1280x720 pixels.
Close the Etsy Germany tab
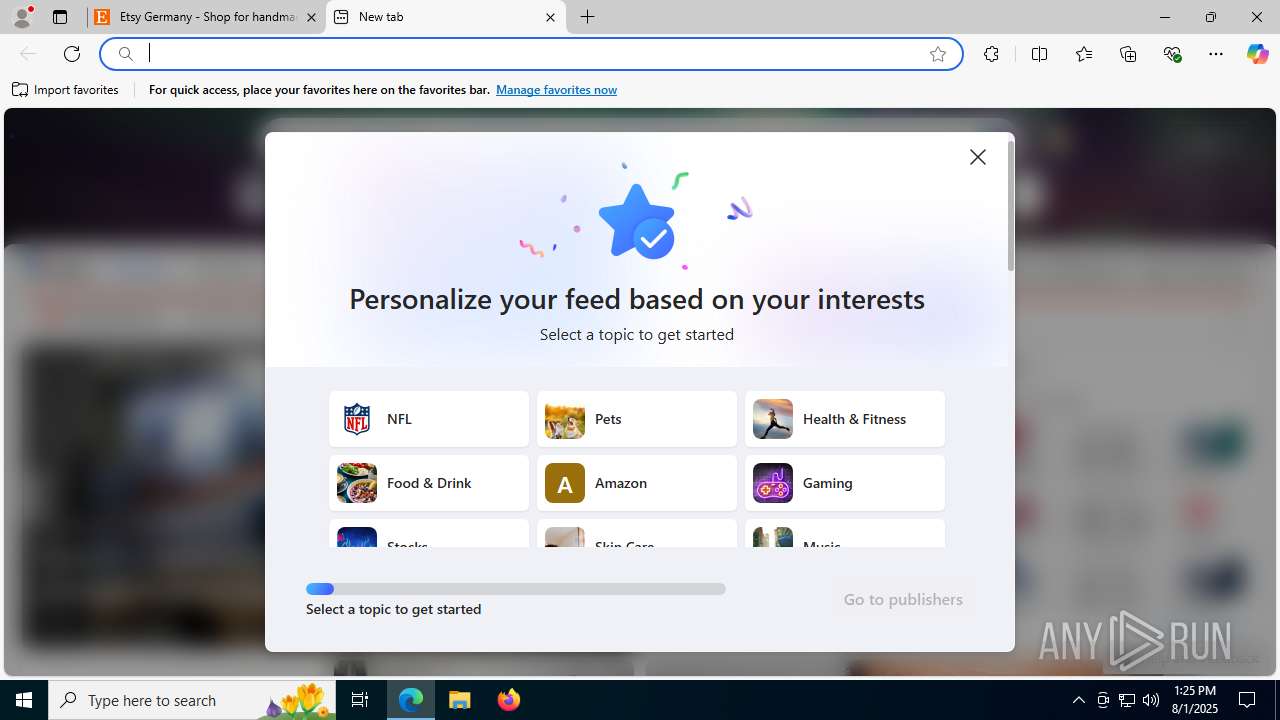coord(311,17)
